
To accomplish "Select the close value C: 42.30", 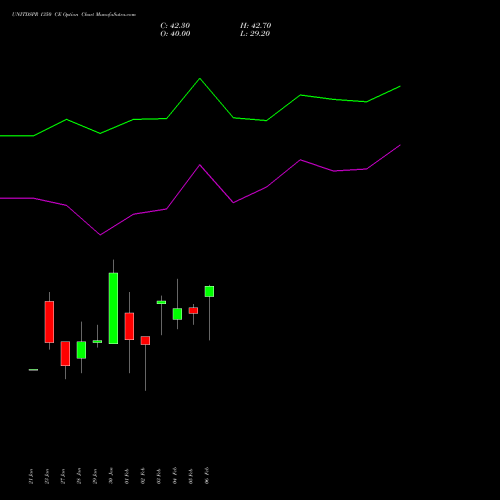I will tap(175, 26).
